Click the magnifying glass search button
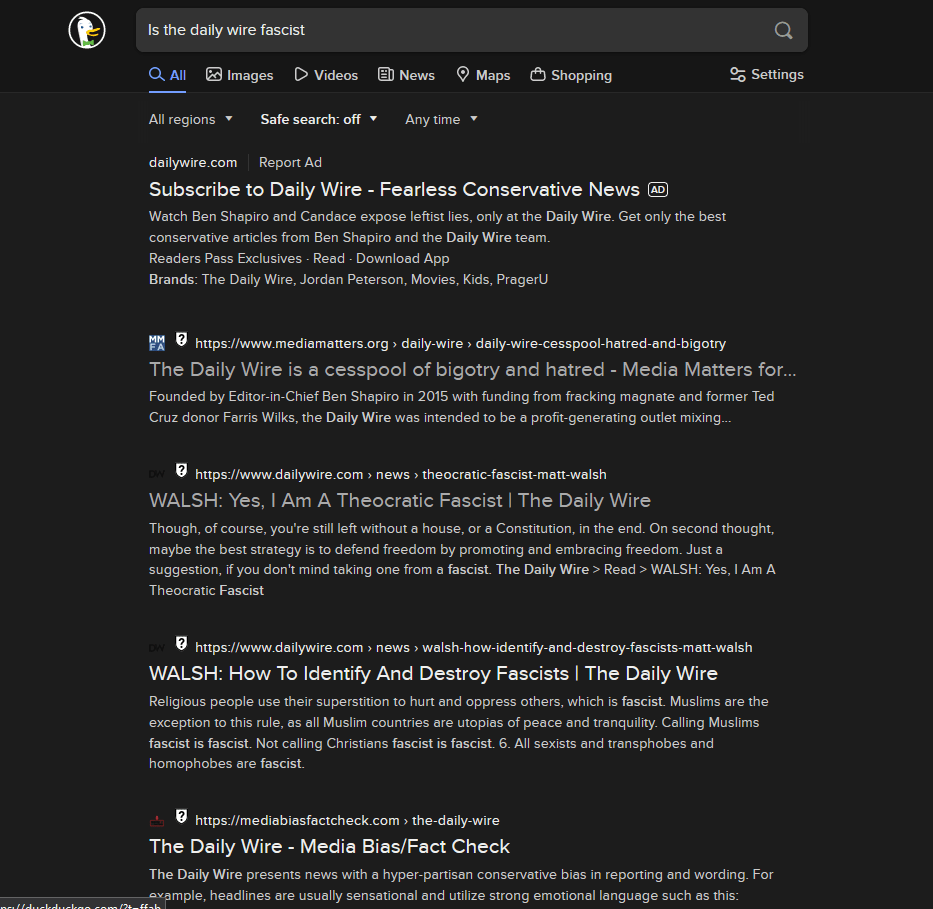The width and height of the screenshot is (933, 909). (x=783, y=30)
